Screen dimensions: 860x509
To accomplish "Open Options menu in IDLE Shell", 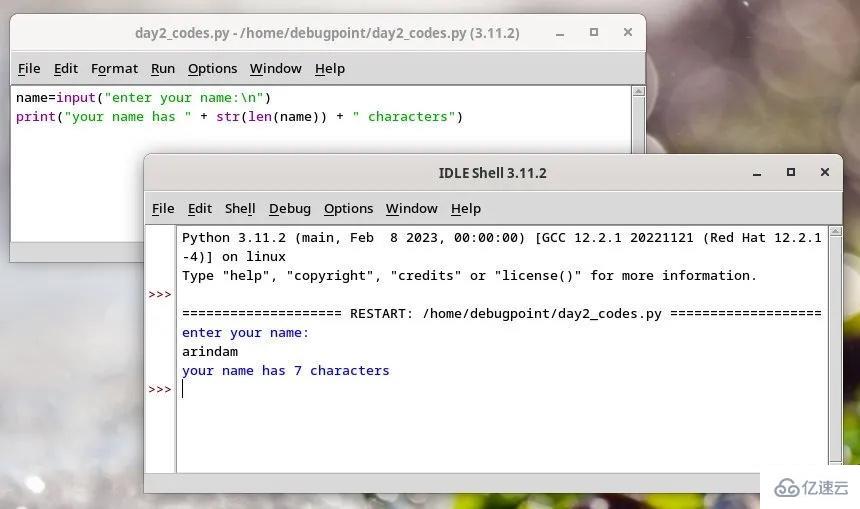I will (348, 208).
